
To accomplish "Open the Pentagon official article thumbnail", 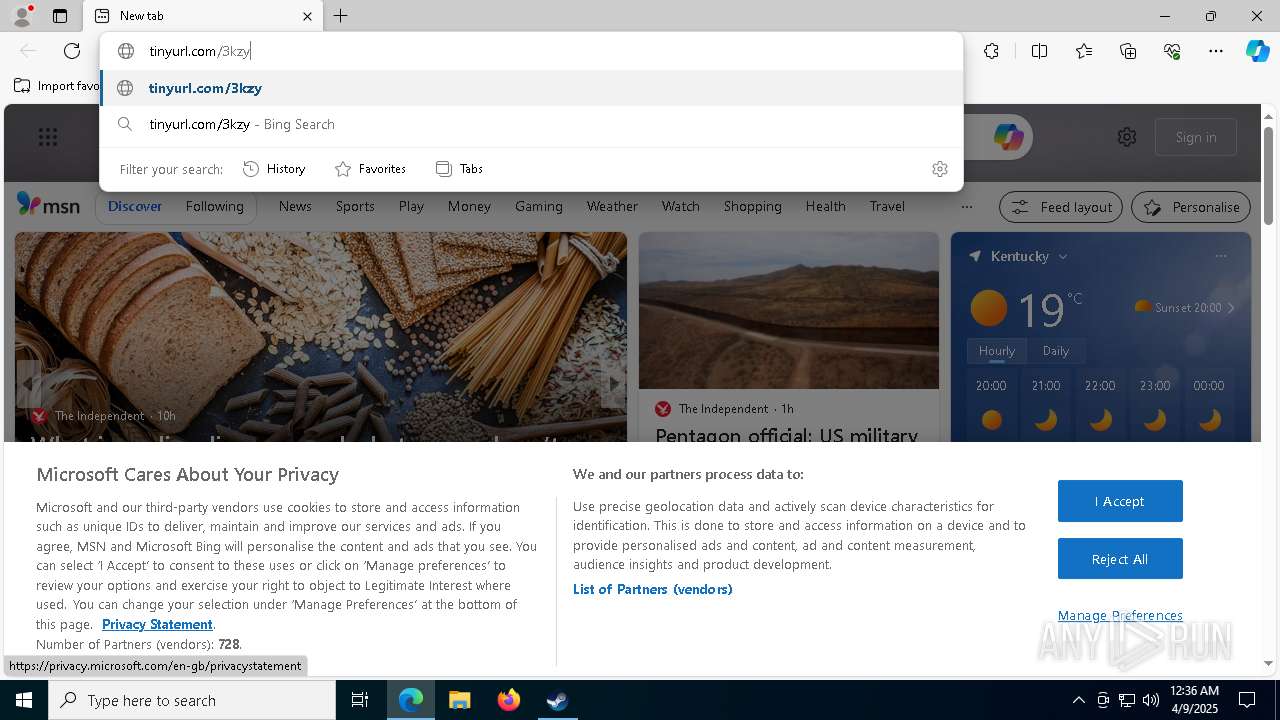I will point(789,311).
